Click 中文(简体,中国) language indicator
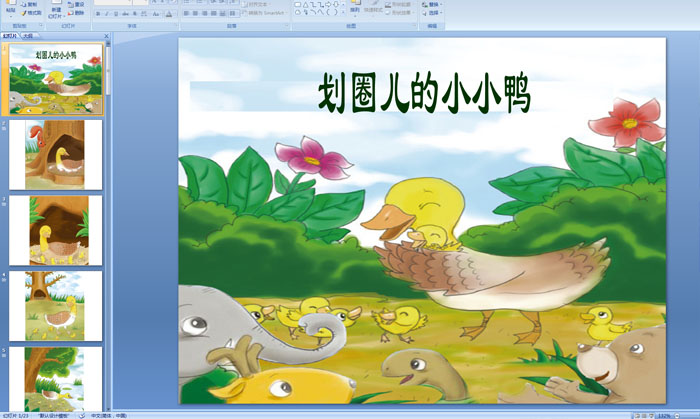Viewport: 700px width, 419px height. 109,415
